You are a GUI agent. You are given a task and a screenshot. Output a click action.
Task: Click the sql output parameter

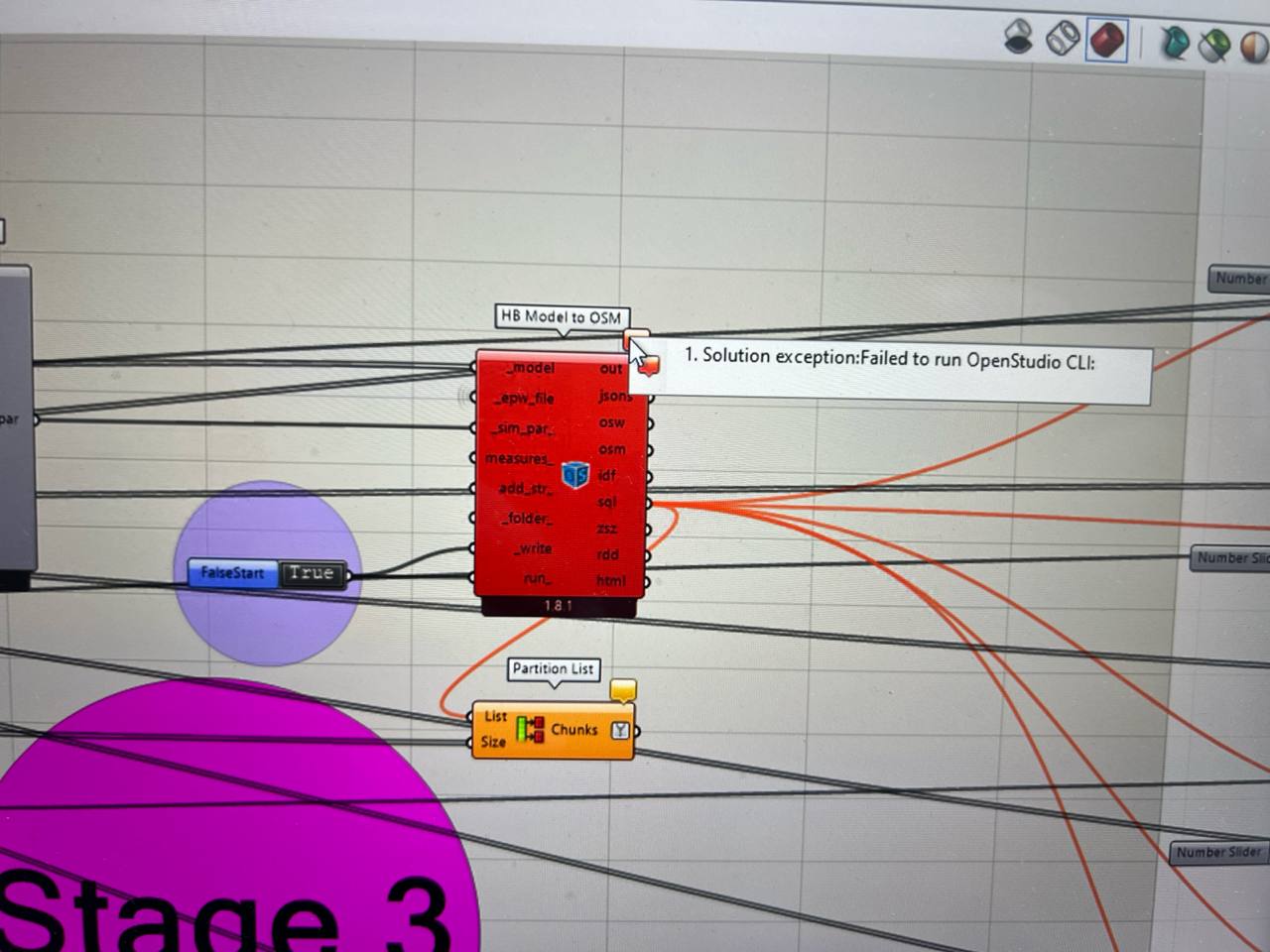coord(607,502)
